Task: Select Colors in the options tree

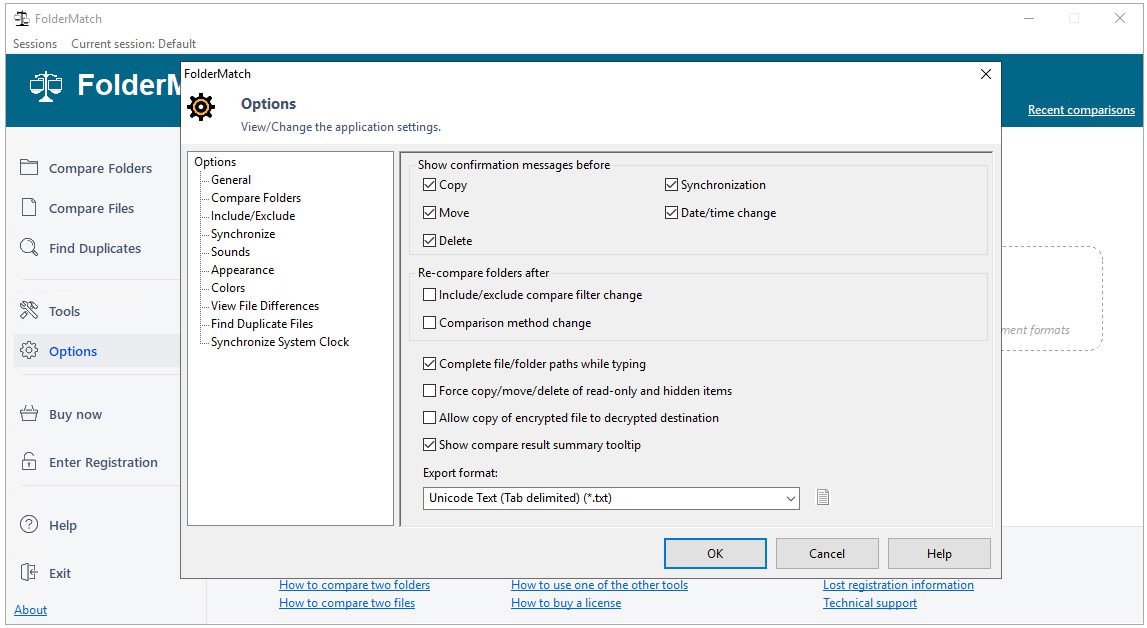Action: coord(228,288)
